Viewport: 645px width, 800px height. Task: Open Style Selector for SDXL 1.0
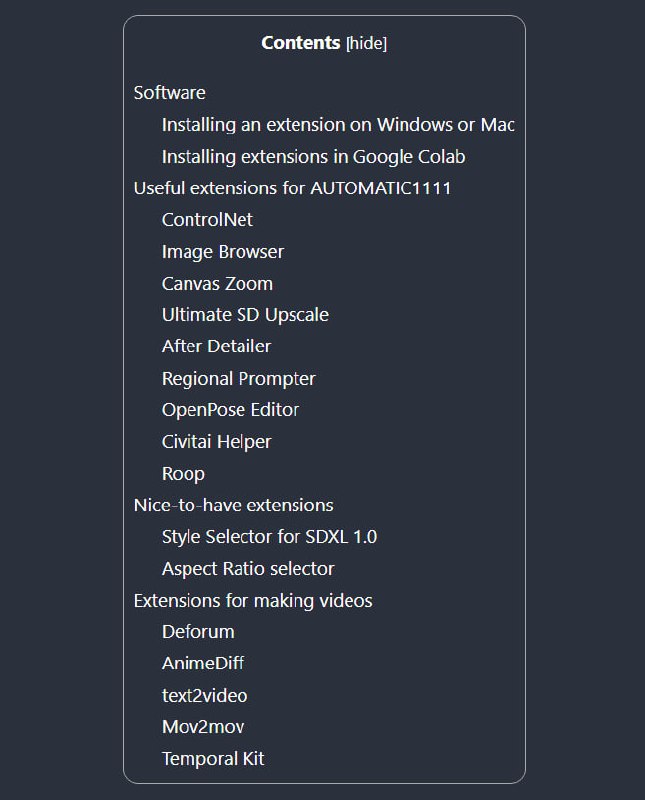pos(269,537)
